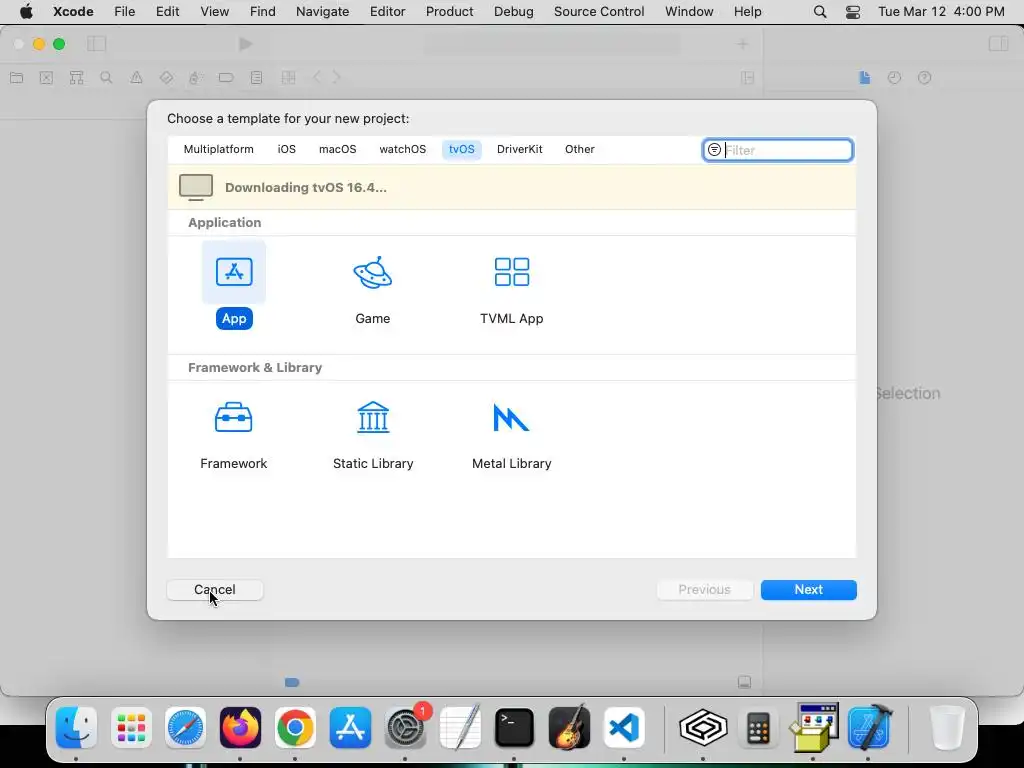Open the Apple menu

[26, 12]
